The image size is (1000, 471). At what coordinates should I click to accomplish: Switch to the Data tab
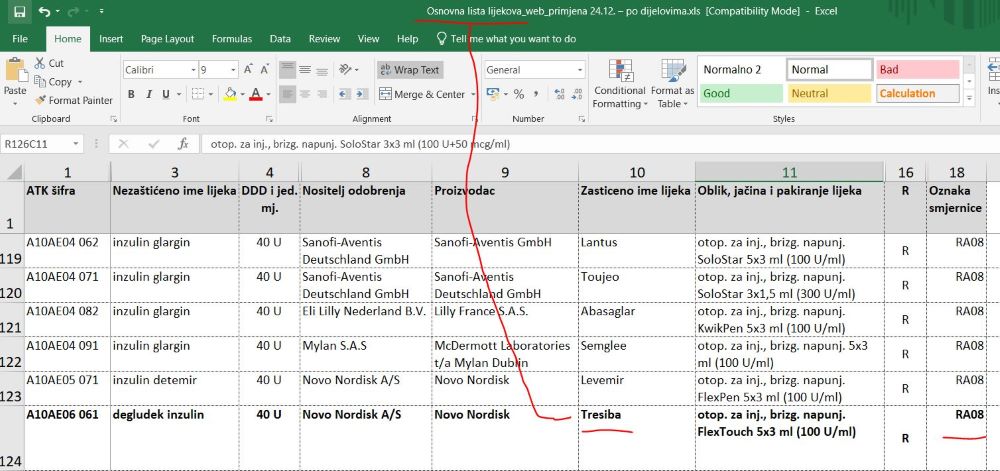tap(280, 39)
